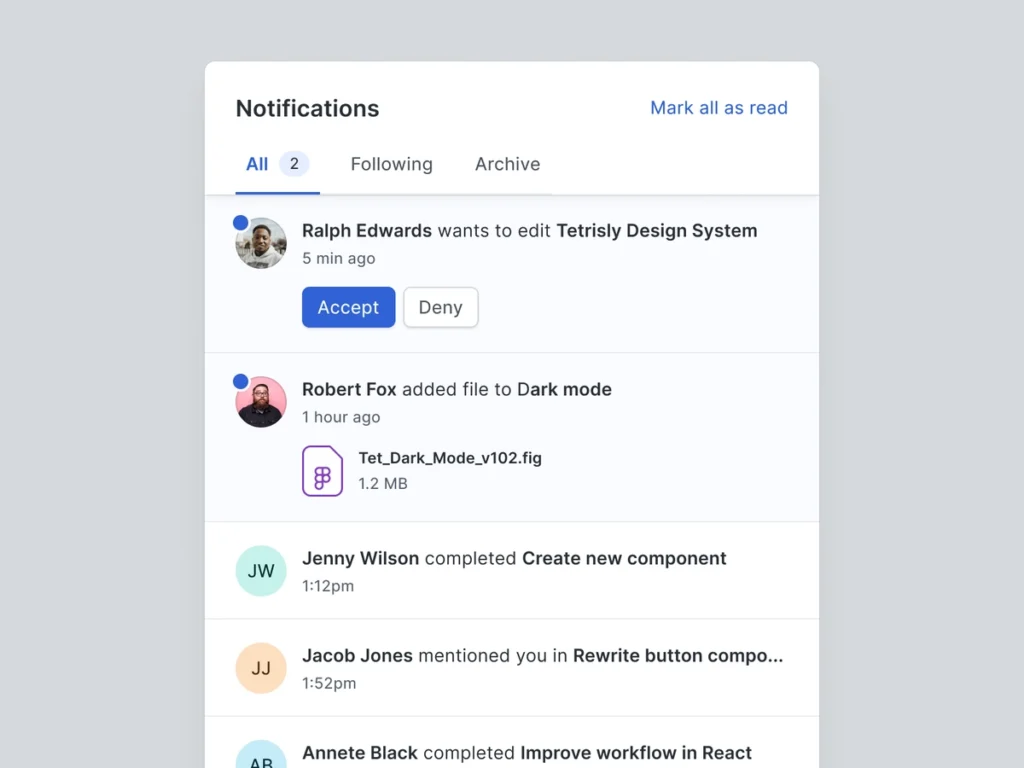The height and width of the screenshot is (768, 1024).
Task: Click Robert Fox's profile avatar
Action: [x=261, y=402]
